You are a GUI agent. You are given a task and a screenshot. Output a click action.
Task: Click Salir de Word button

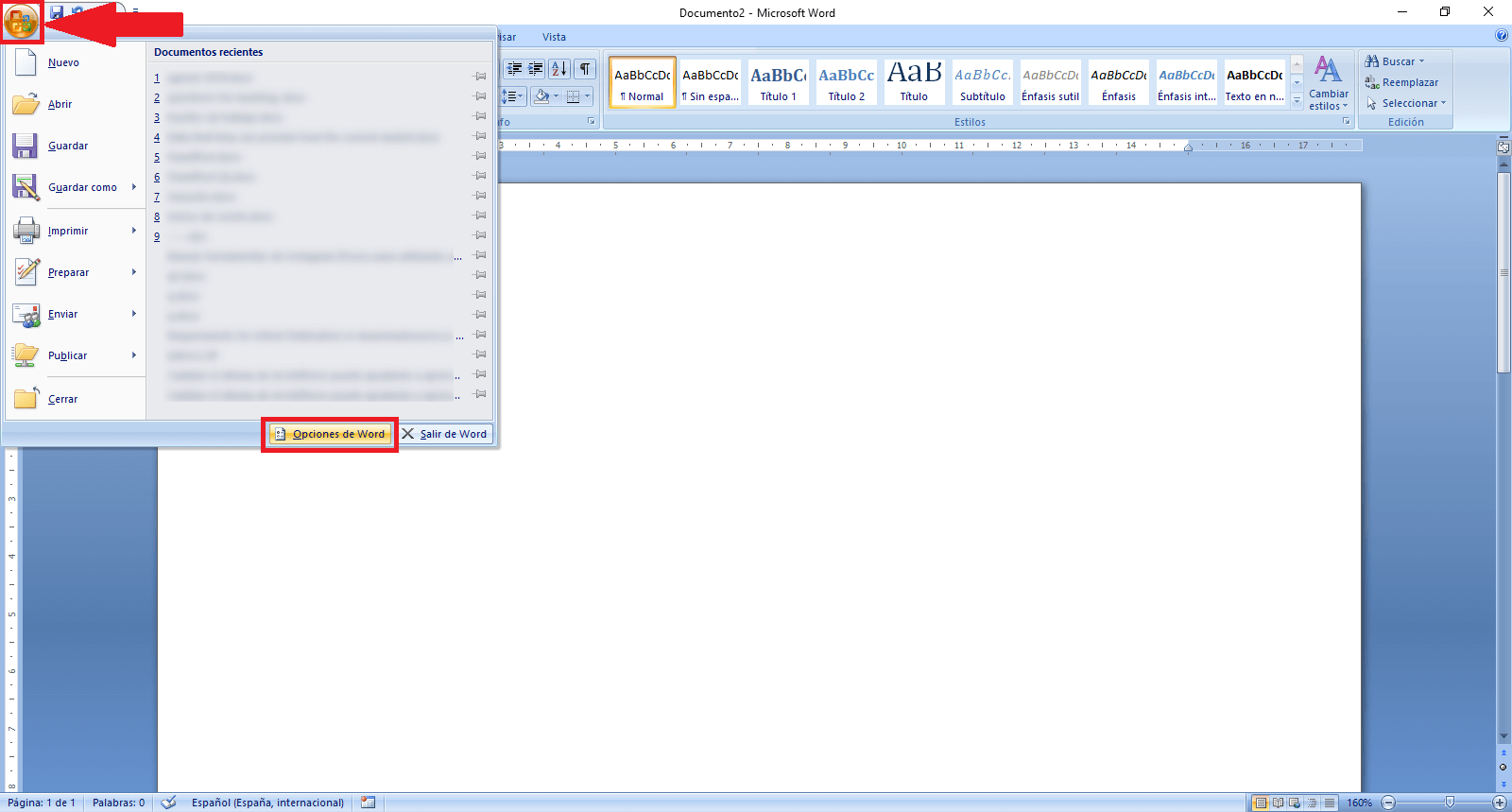[444, 434]
